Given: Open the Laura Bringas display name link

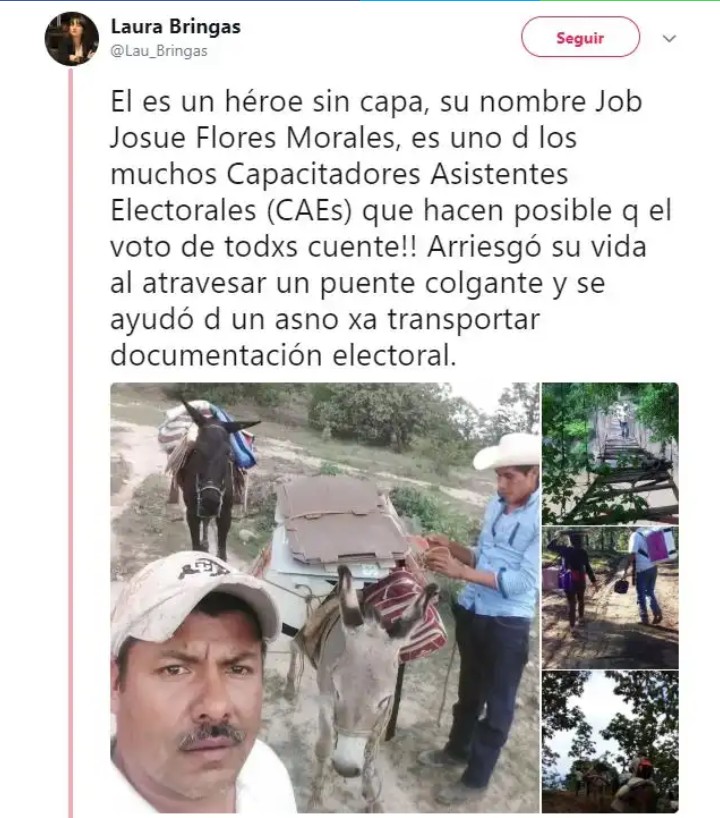Looking at the screenshot, I should [175, 27].
